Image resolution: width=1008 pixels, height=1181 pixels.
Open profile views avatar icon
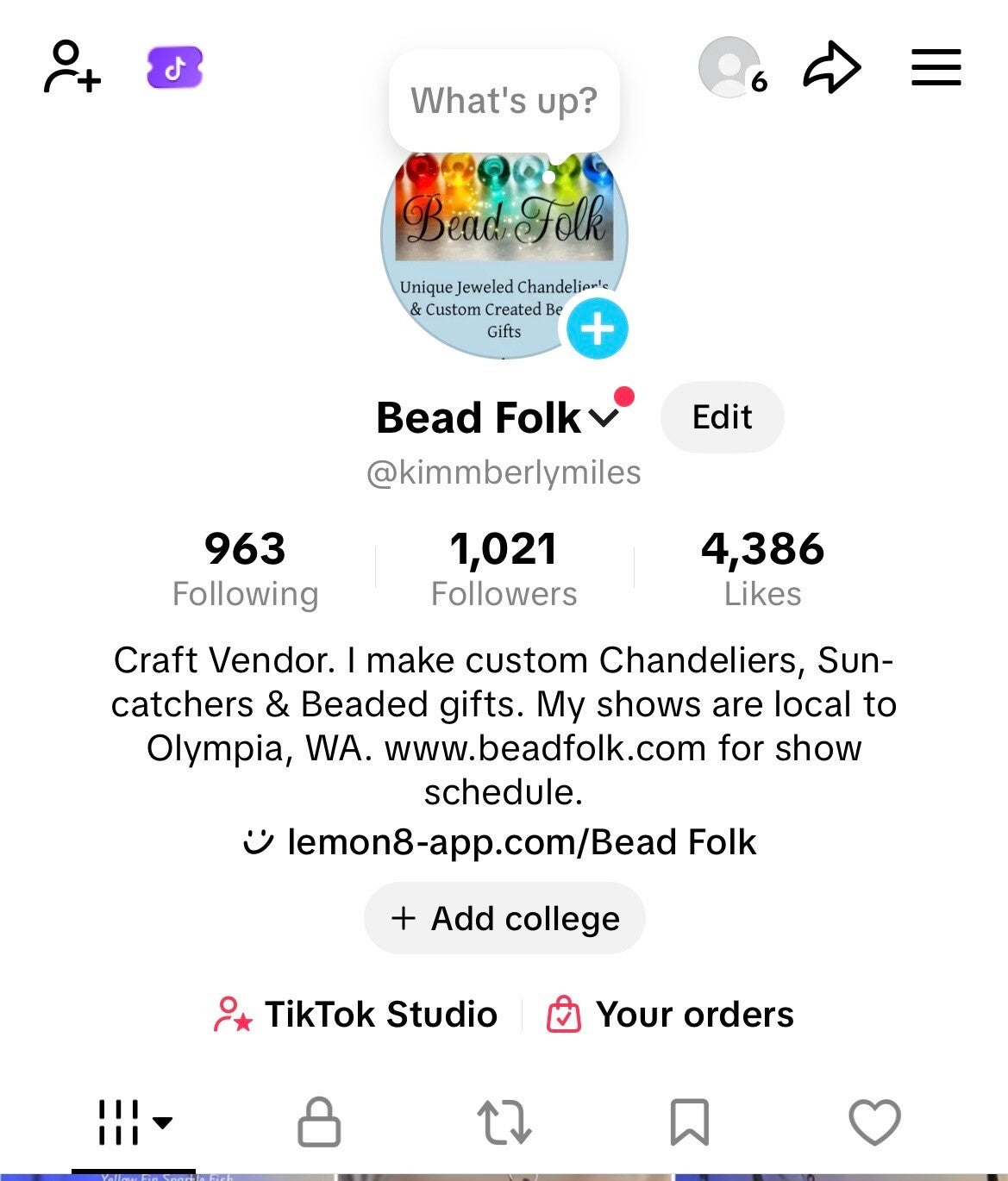coord(729,66)
